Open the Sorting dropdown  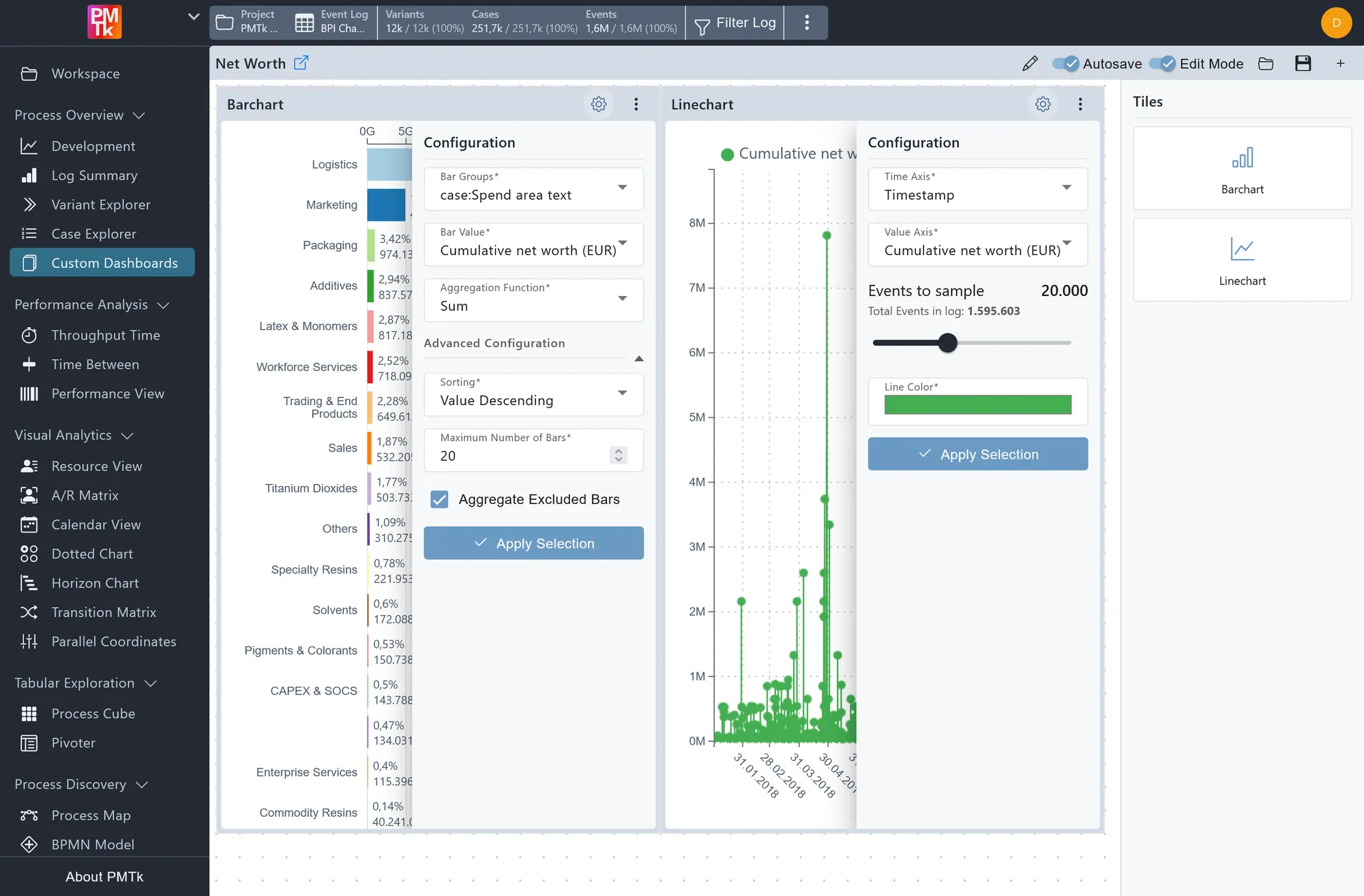[x=533, y=394]
